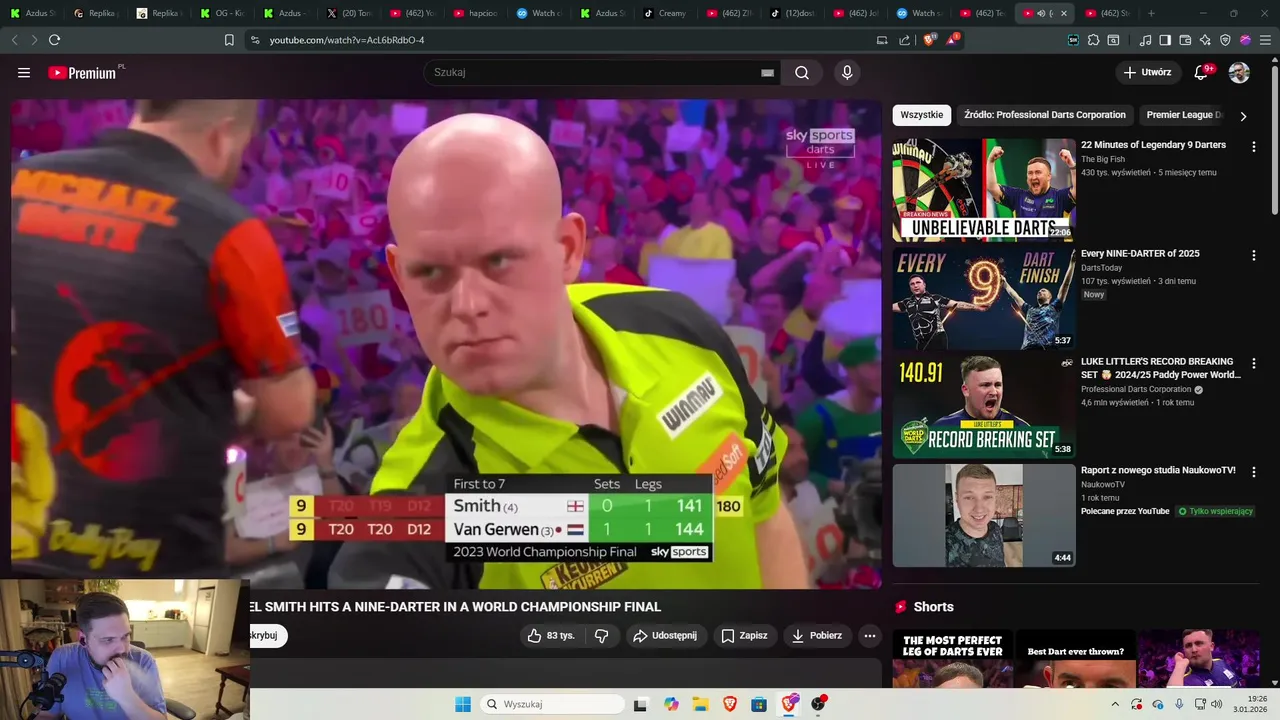Viewport: 1280px width, 720px height.
Task: Share this page via toolbar share icon
Action: (x=905, y=40)
